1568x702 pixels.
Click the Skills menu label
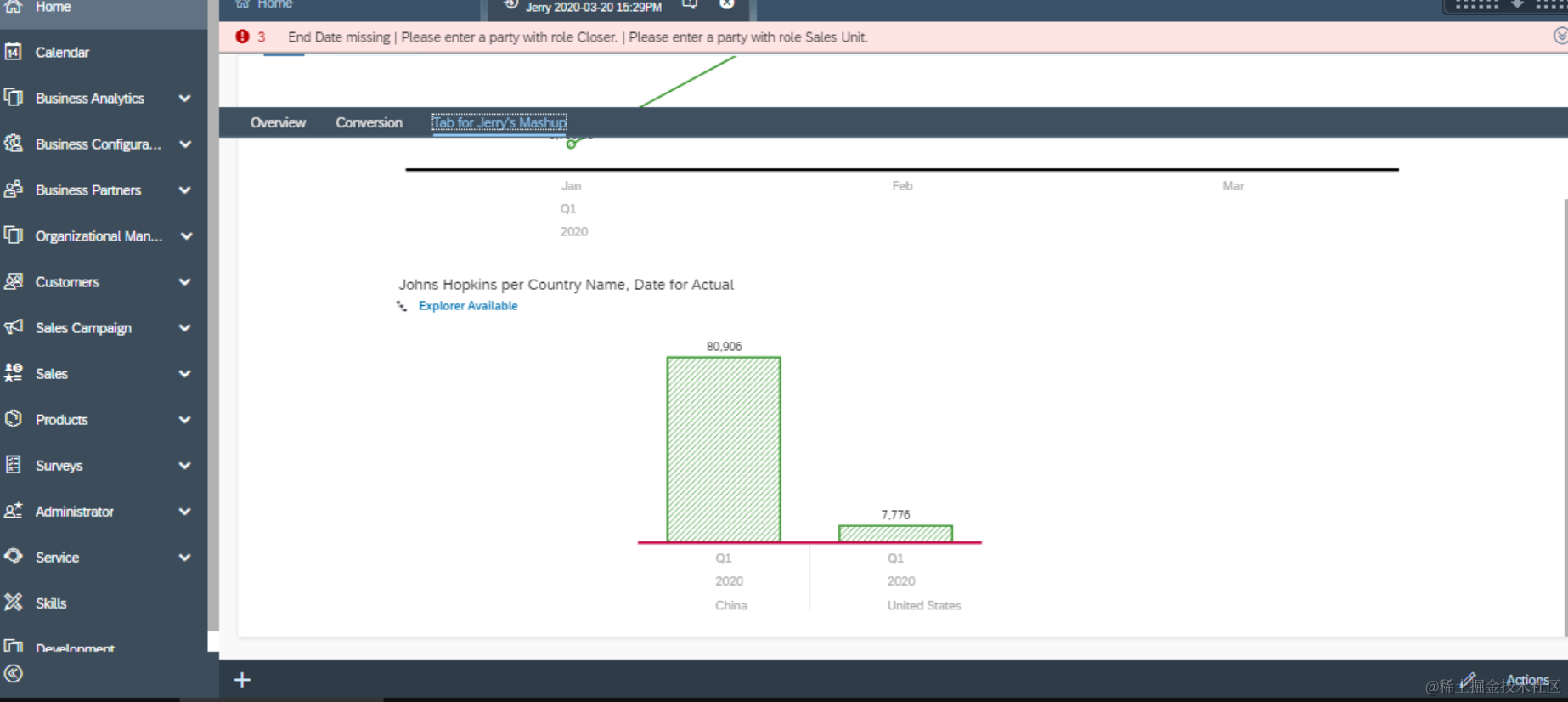tap(51, 603)
